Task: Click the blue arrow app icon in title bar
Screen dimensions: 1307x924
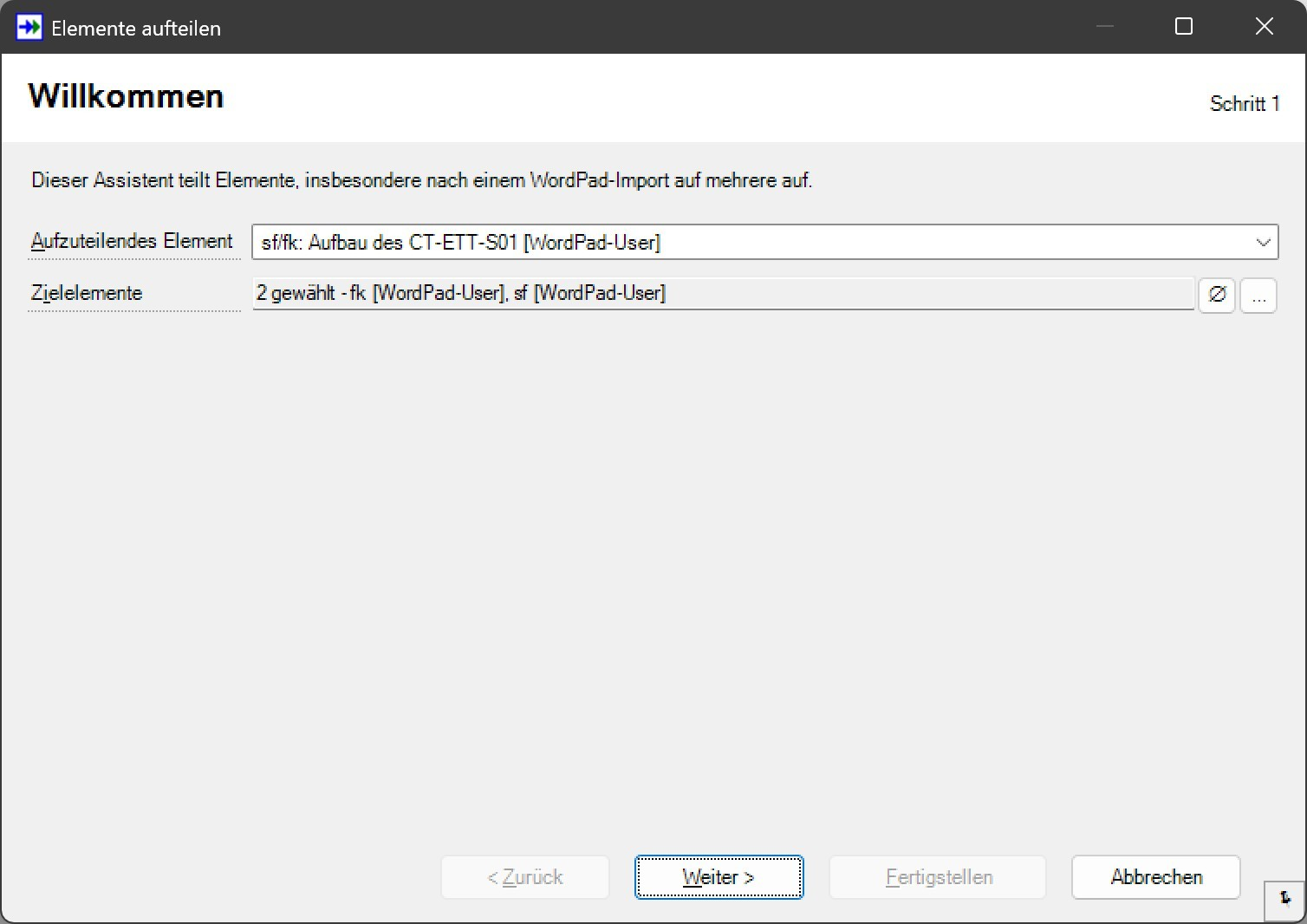Action: coord(29,28)
